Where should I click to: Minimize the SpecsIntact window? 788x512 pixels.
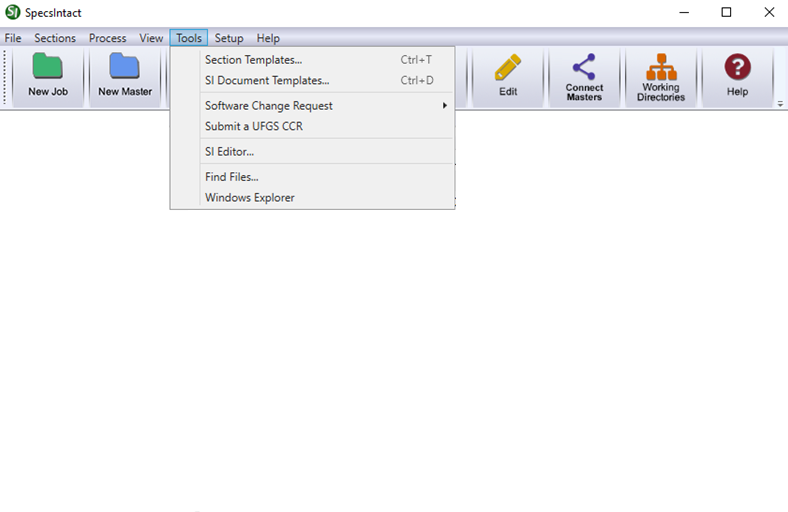(x=684, y=12)
